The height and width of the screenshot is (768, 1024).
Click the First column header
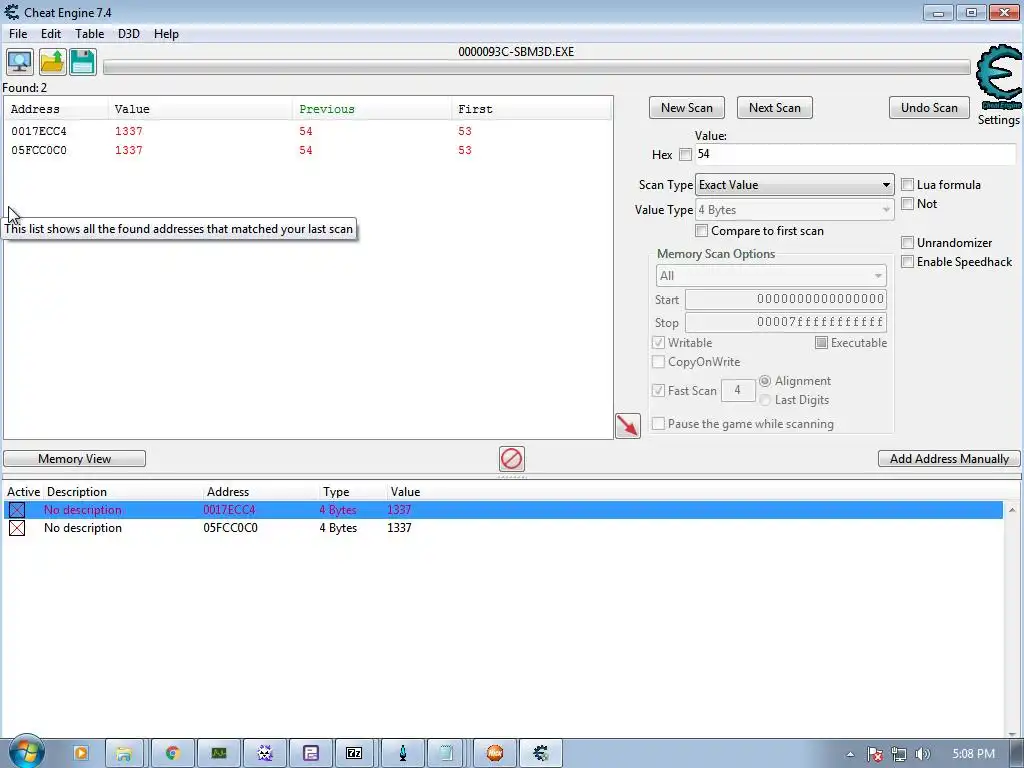coord(531,109)
